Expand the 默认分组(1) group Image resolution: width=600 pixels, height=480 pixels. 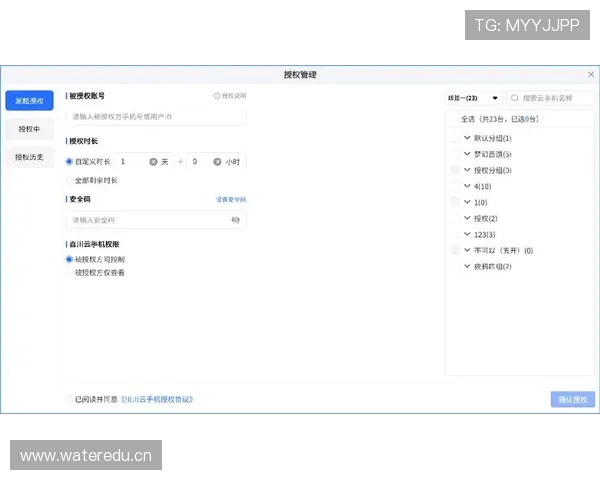coord(467,138)
